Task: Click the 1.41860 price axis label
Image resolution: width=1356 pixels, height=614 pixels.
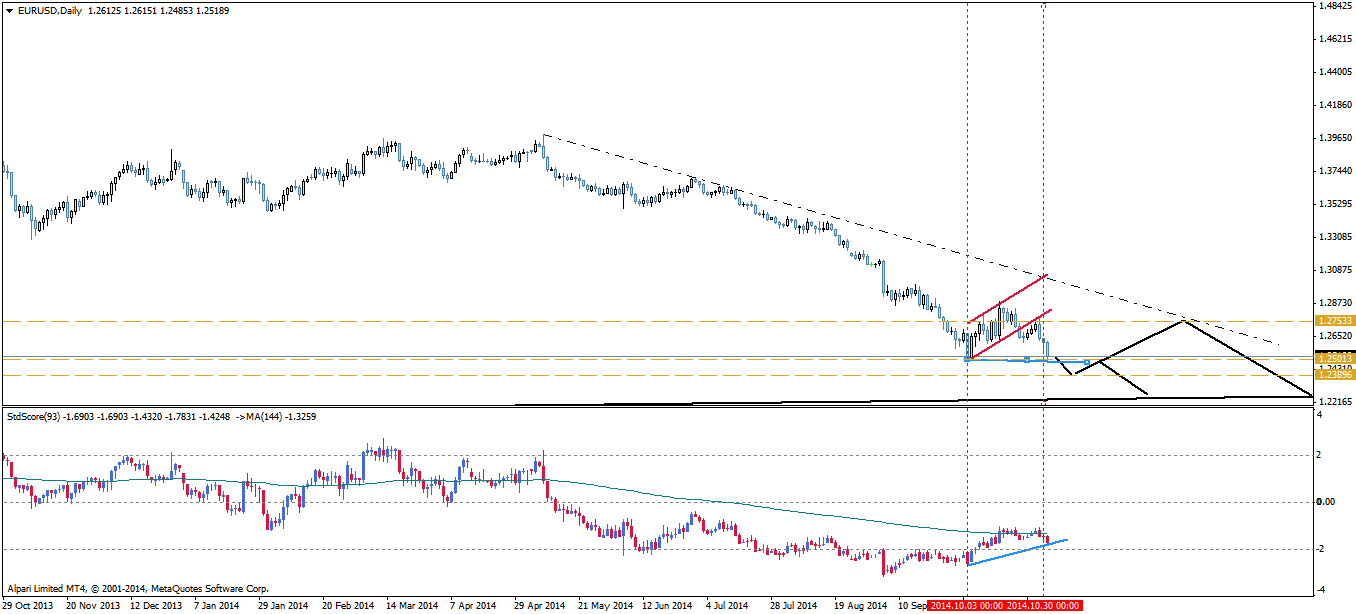Action: point(1335,105)
